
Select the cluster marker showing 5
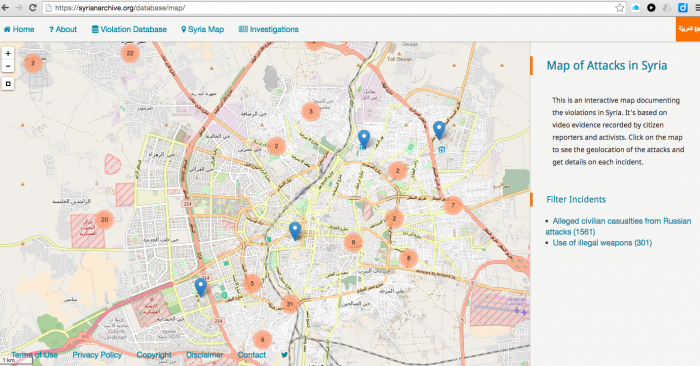(x=252, y=283)
